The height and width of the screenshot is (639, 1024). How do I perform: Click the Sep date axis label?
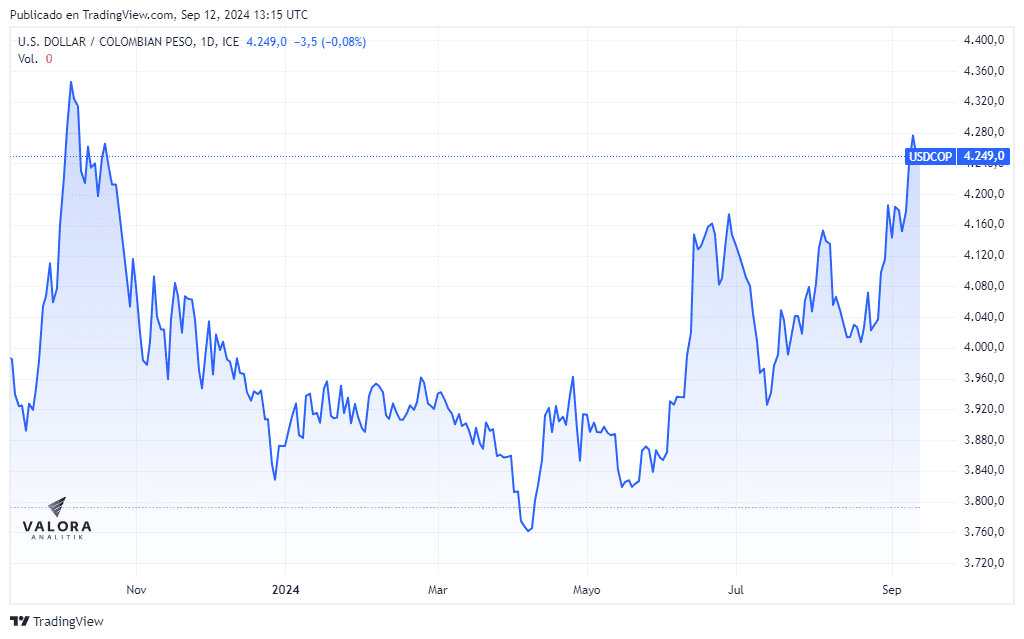891,590
